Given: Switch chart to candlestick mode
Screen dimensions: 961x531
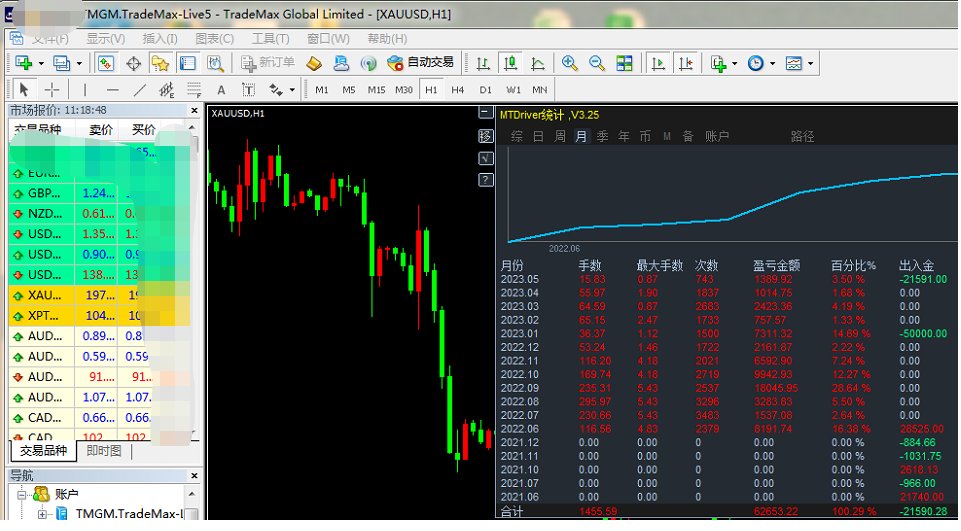Looking at the screenshot, I should 510,63.
